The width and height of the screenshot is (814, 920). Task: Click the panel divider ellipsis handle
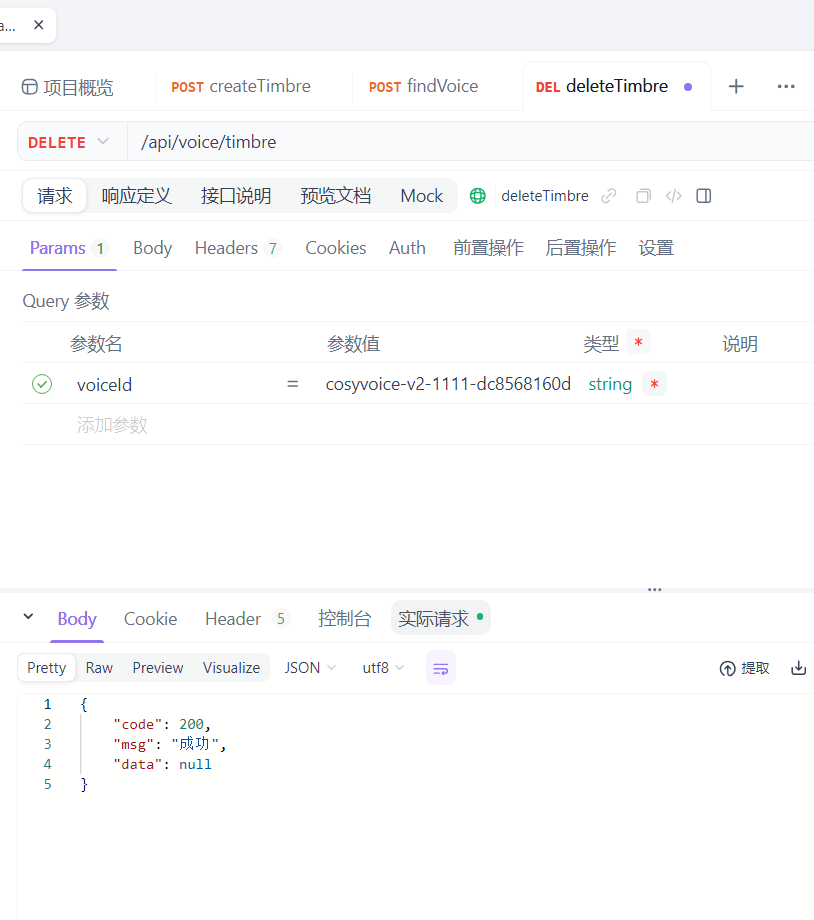tap(654, 590)
